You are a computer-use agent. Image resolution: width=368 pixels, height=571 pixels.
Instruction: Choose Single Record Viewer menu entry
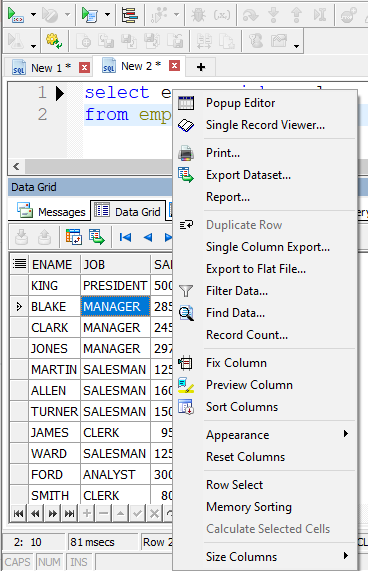pyautogui.click(x=265, y=125)
